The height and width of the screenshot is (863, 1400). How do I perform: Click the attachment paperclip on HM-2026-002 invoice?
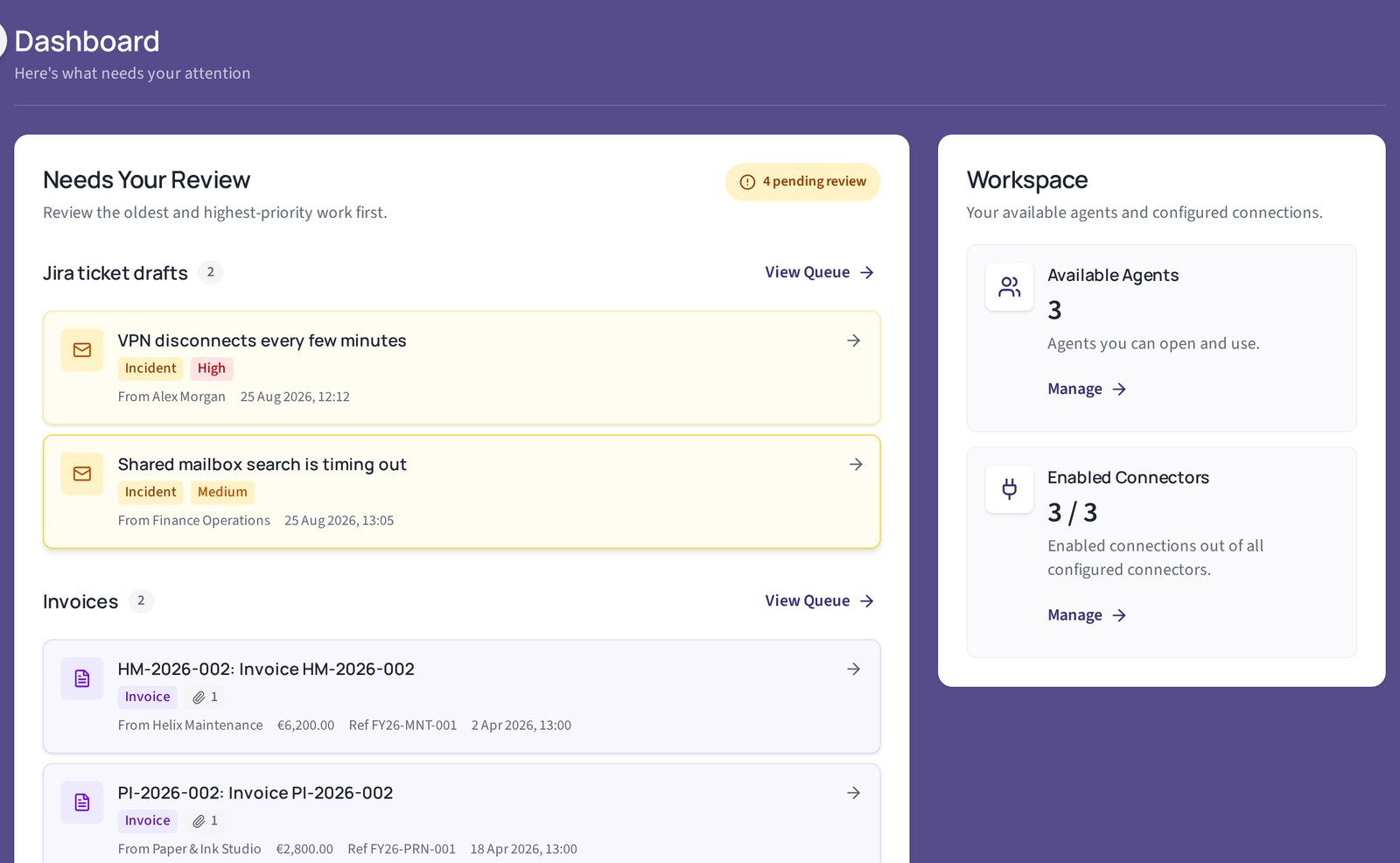199,698
